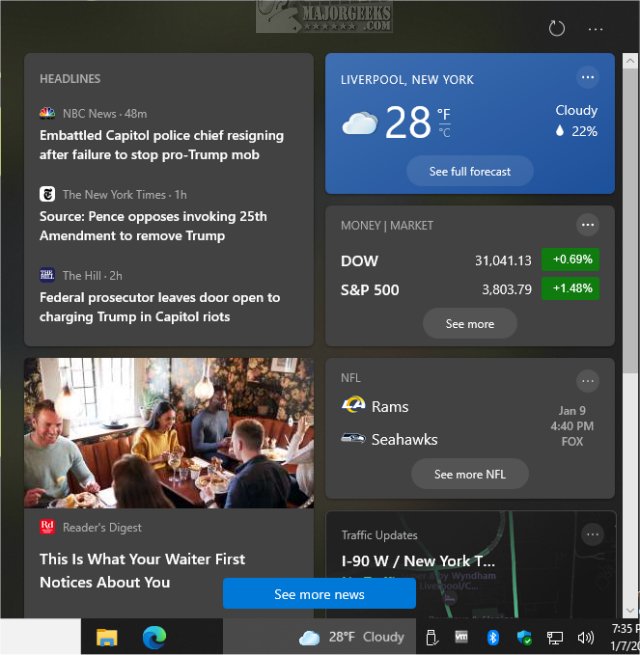This screenshot has width=640, height=655.
Task: Click the DOW +0.69% change badge
Action: (571, 259)
